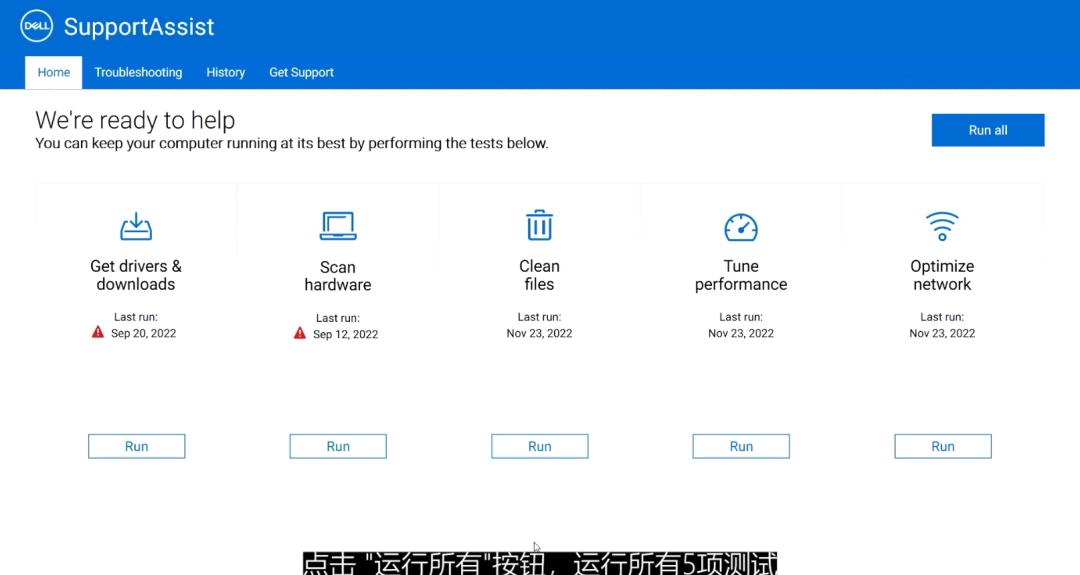The width and height of the screenshot is (1080, 575).
Task: Click the 'Sep 20, 2022' last run date
Action: (x=143, y=333)
